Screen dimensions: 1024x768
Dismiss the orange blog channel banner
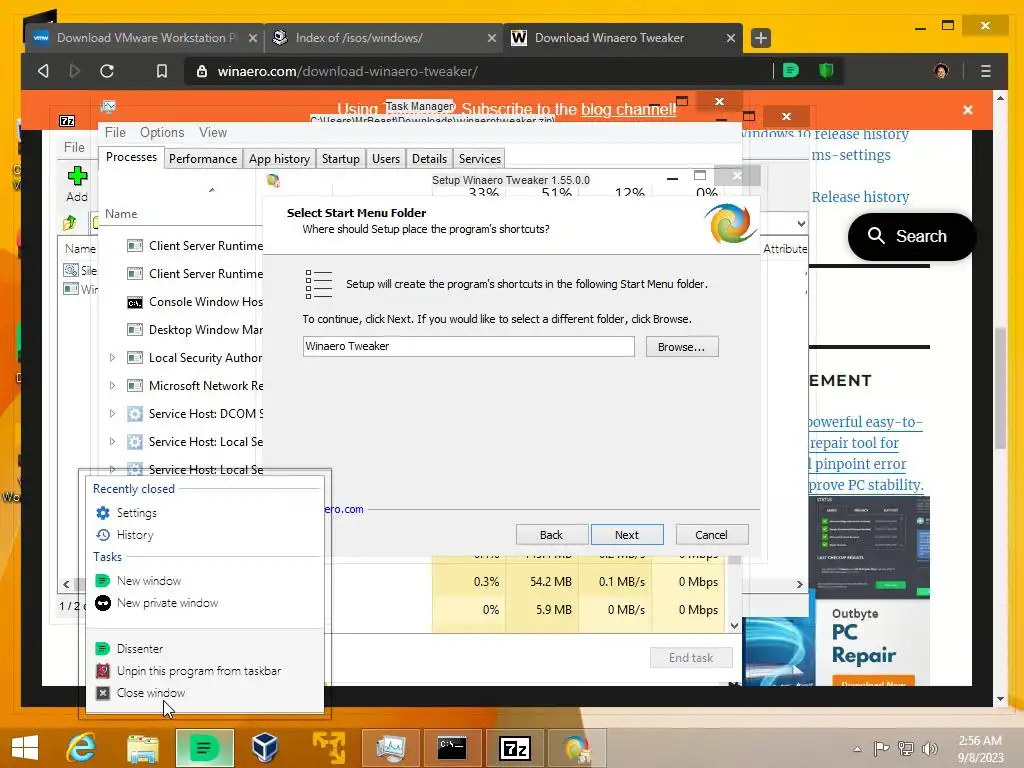[968, 110]
